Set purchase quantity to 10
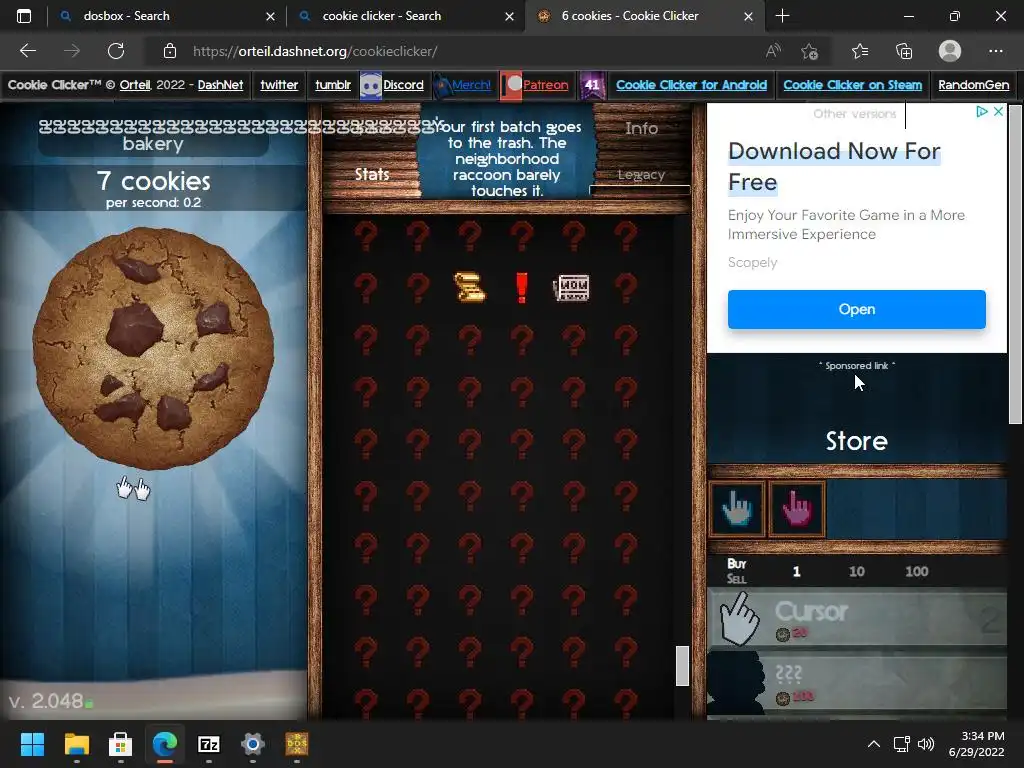Screen dimensions: 1024x768 pos(857,571)
